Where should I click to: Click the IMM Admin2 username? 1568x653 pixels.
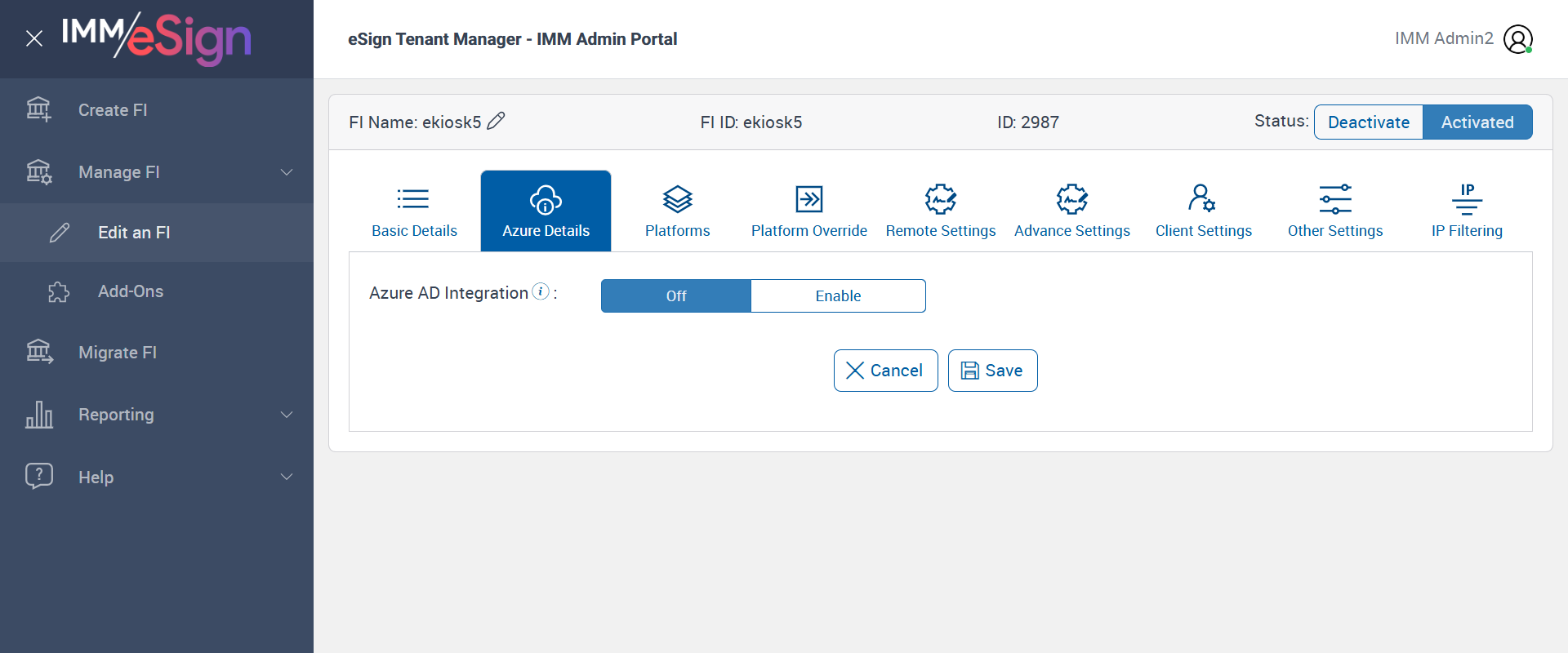[x=1444, y=38]
